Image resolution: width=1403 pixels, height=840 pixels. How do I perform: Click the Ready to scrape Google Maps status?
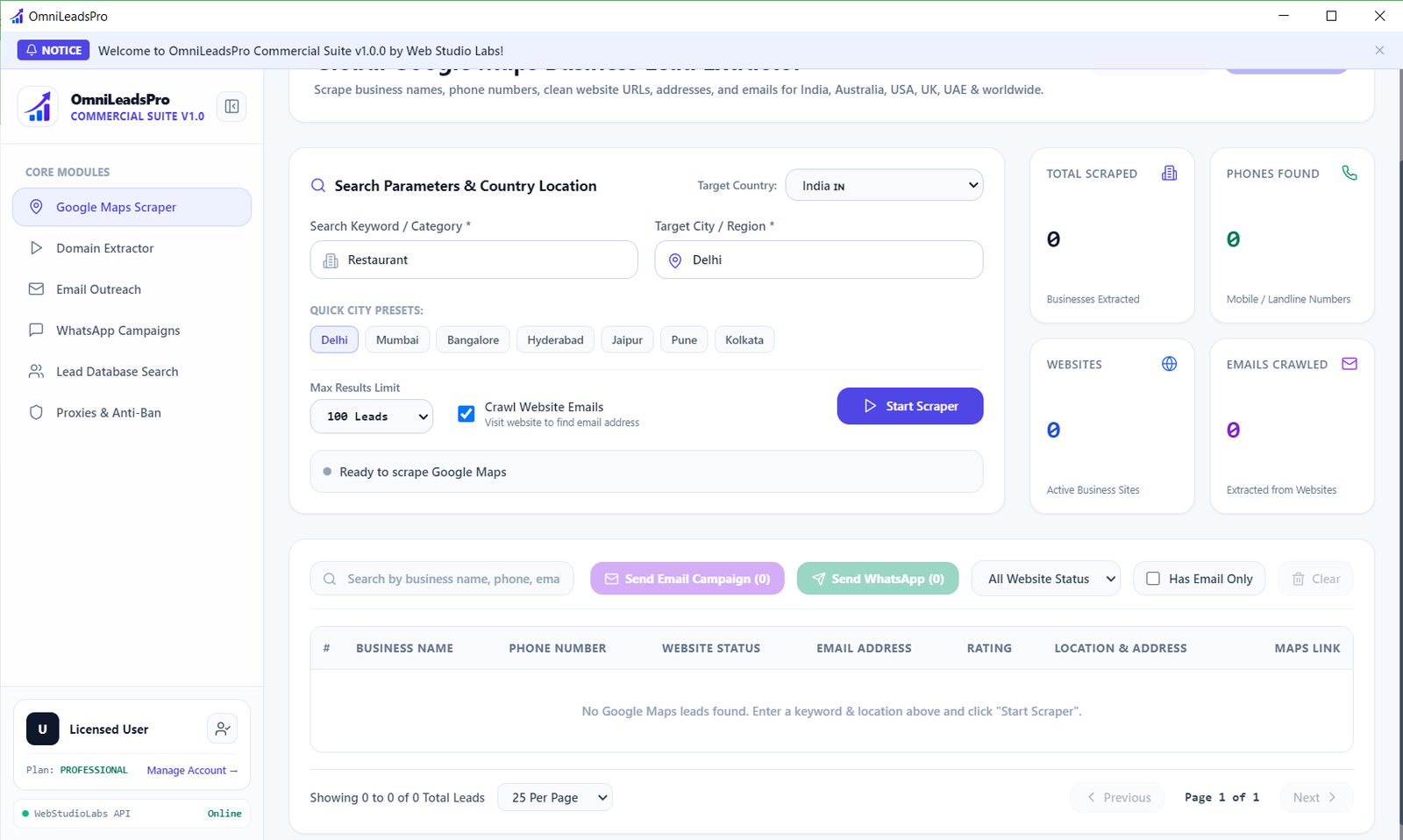pyautogui.click(x=646, y=472)
